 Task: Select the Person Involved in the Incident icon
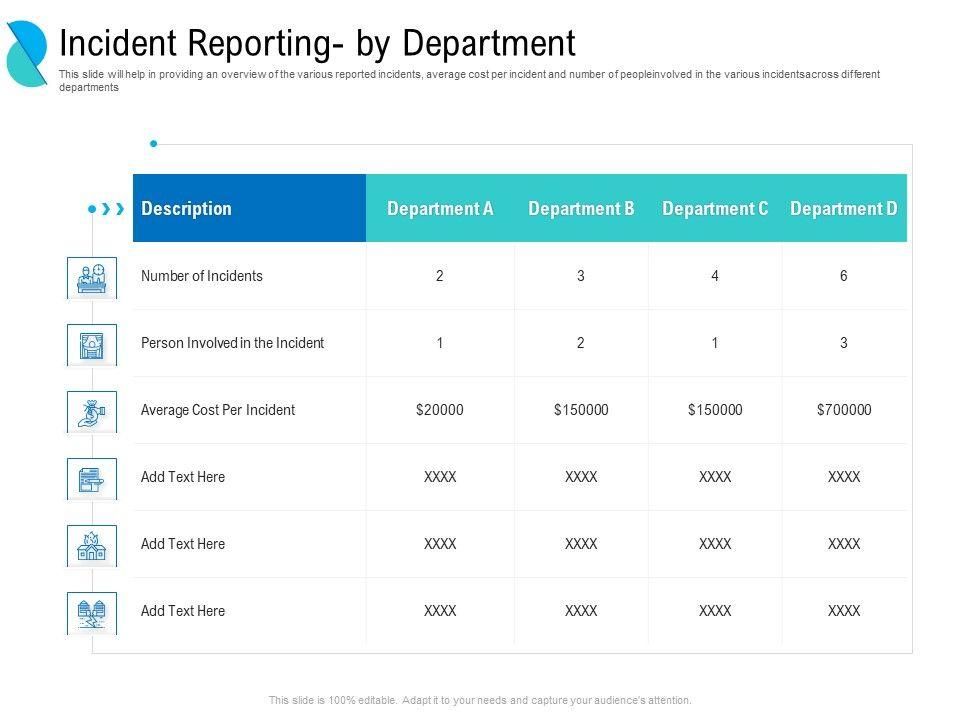pyautogui.click(x=92, y=343)
